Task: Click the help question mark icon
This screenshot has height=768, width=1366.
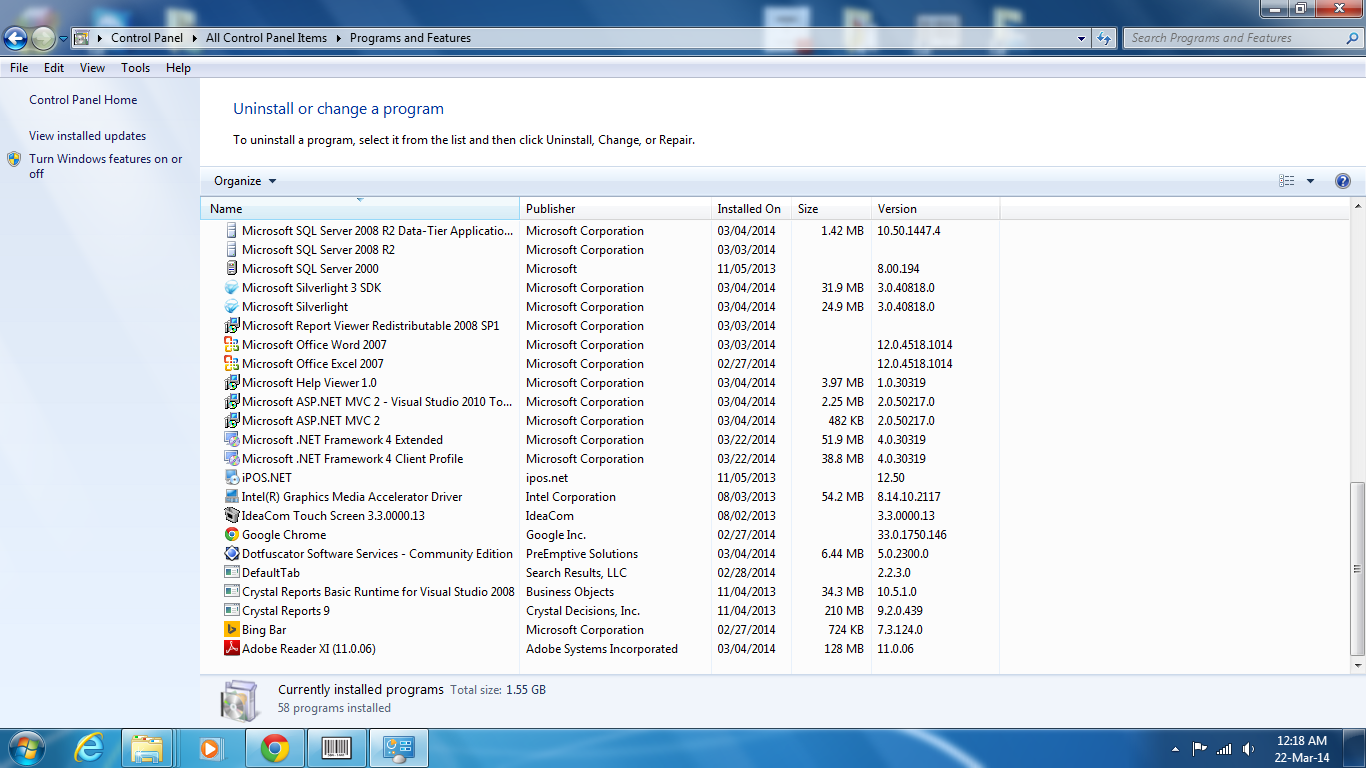Action: click(1343, 181)
